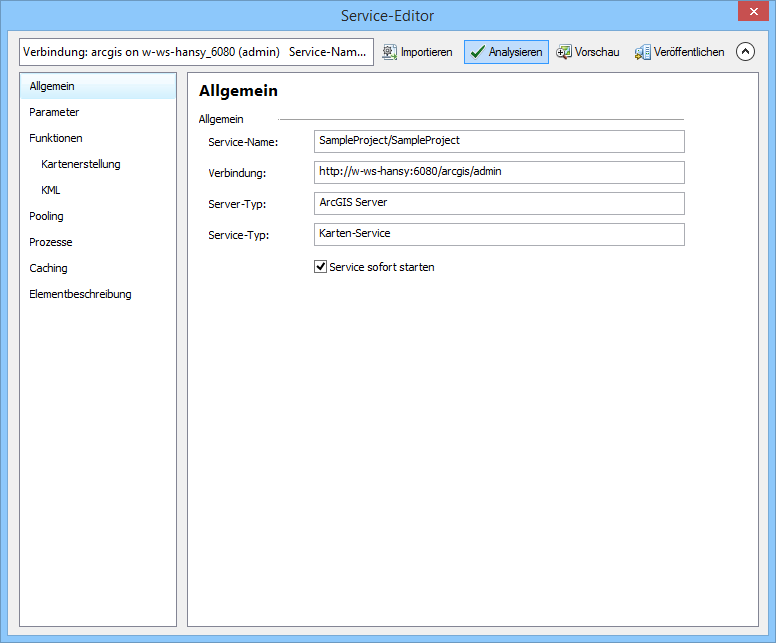Open the Vorschau preview
Viewport: 776px width, 643px height.
point(588,52)
